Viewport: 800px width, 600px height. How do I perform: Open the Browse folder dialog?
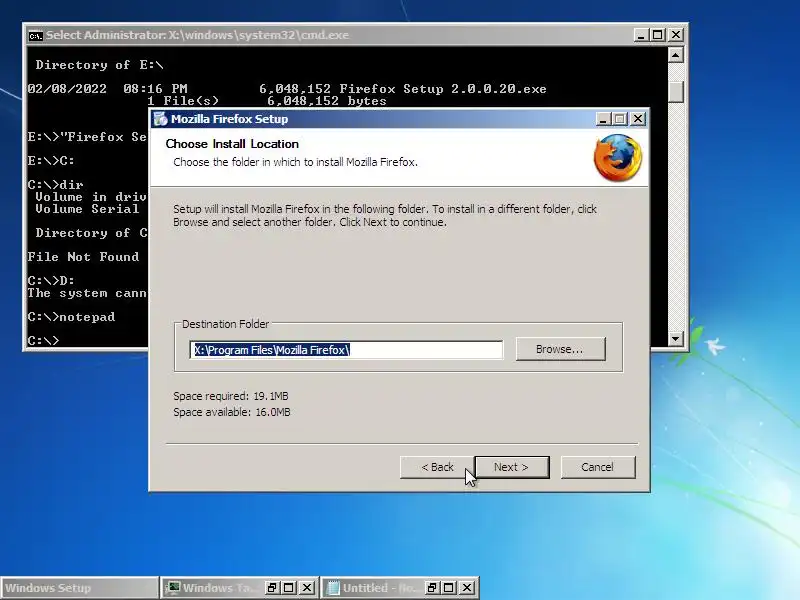click(560, 349)
